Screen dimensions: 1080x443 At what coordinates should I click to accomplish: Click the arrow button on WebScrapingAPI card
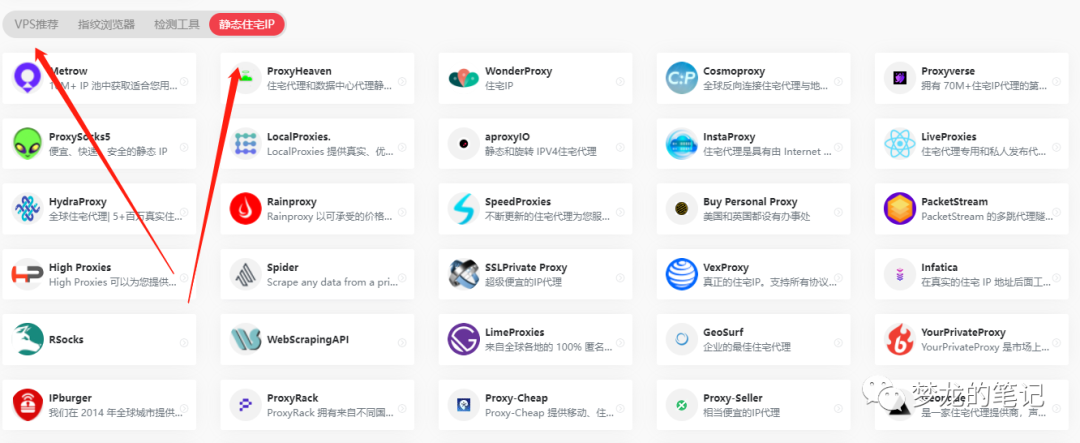(402, 342)
